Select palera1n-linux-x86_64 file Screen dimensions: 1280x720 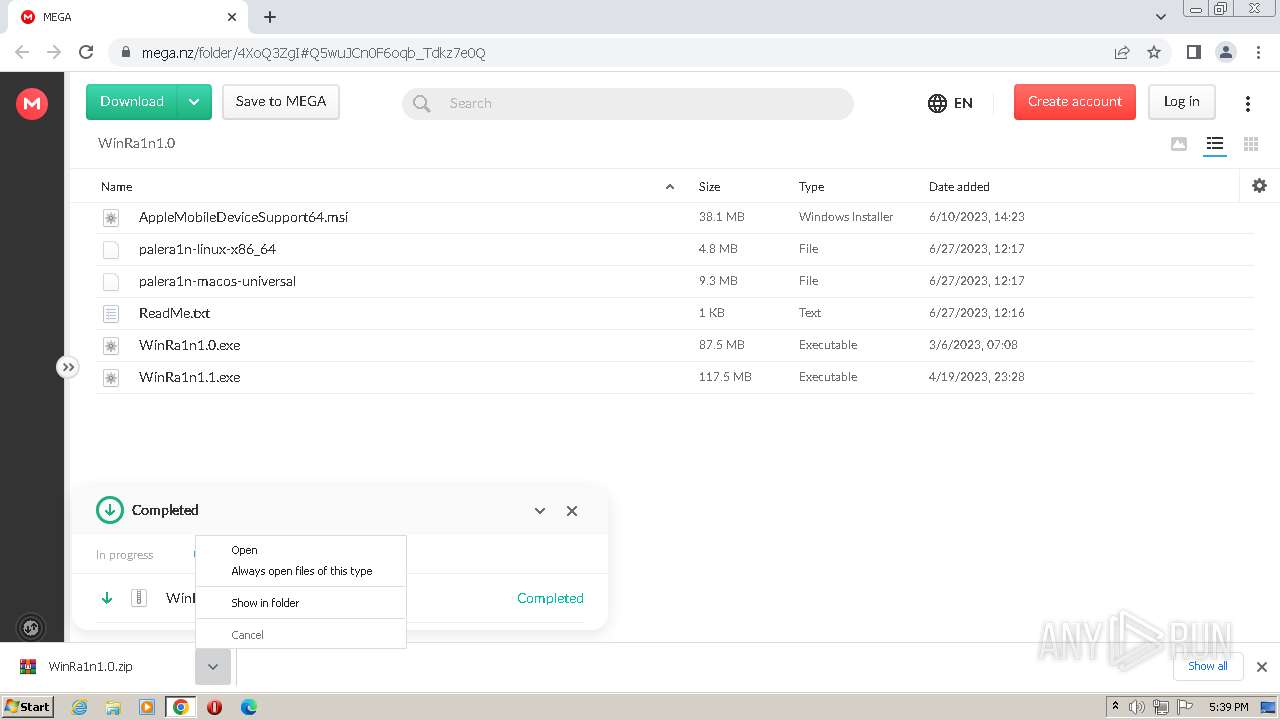(675, 249)
